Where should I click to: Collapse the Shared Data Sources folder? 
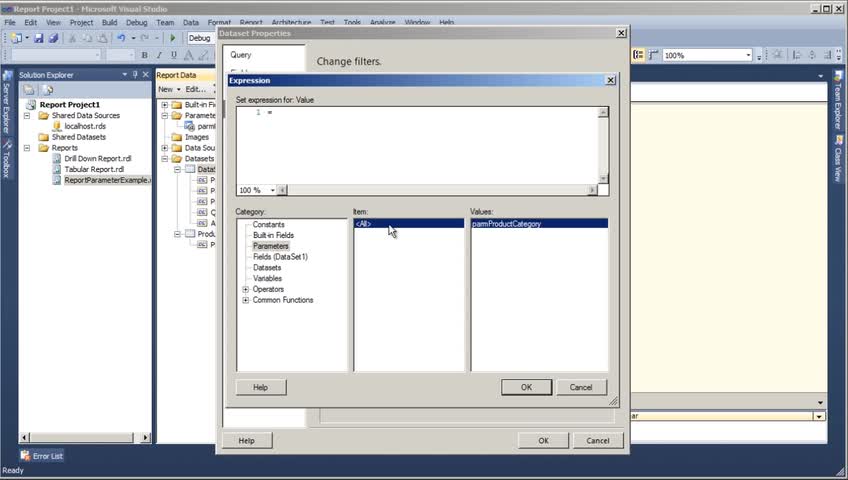coord(27,115)
